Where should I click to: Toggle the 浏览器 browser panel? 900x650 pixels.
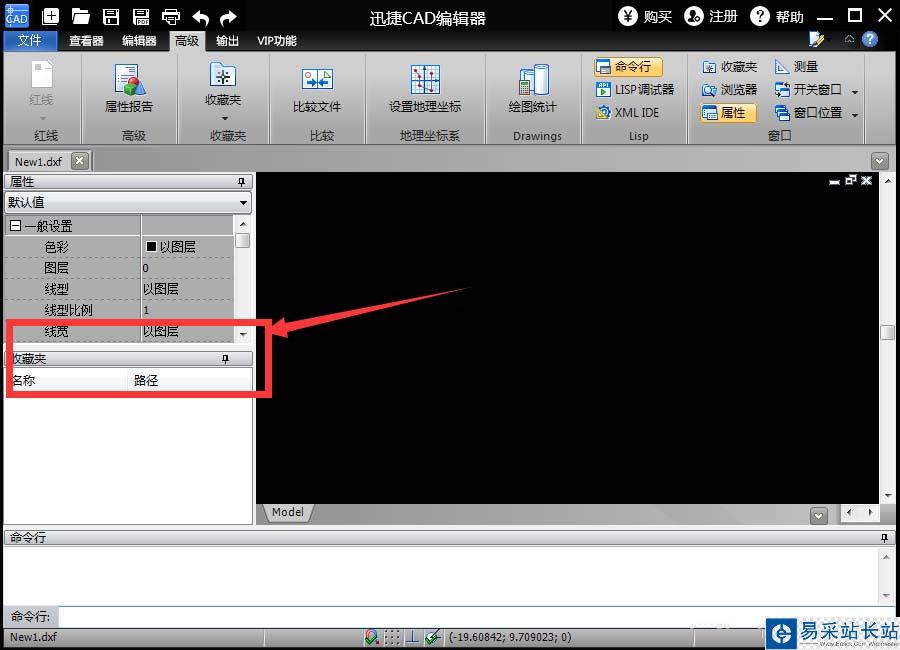pyautogui.click(x=730, y=90)
